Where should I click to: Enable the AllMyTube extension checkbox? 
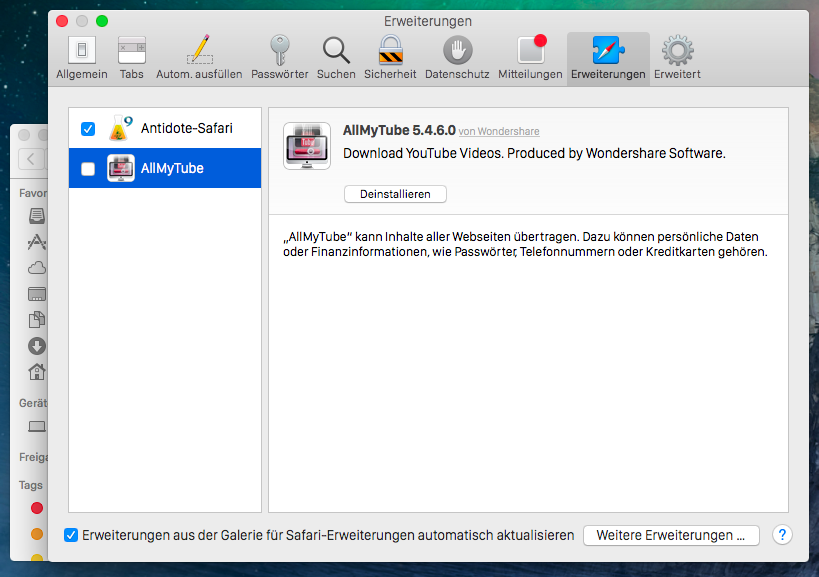[88, 169]
